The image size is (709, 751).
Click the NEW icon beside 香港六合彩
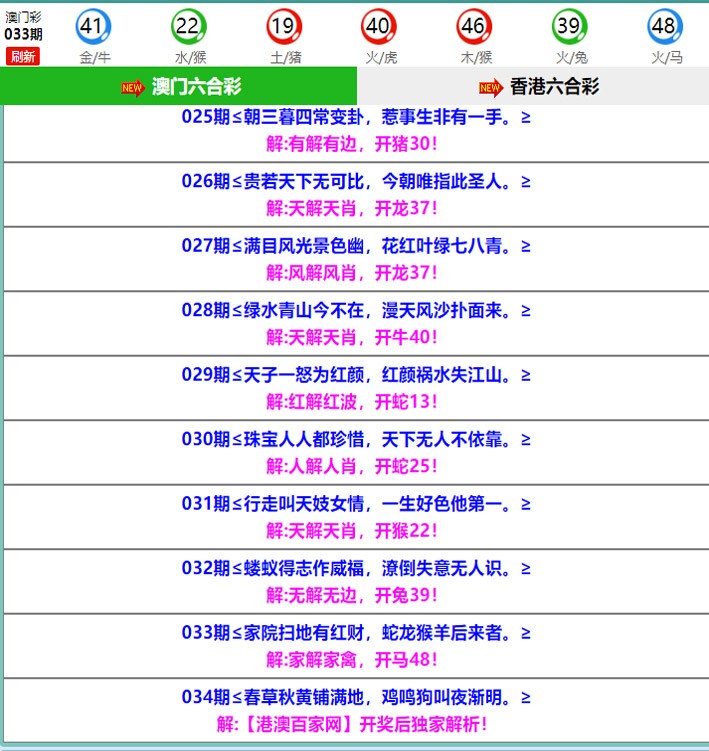(x=490, y=88)
